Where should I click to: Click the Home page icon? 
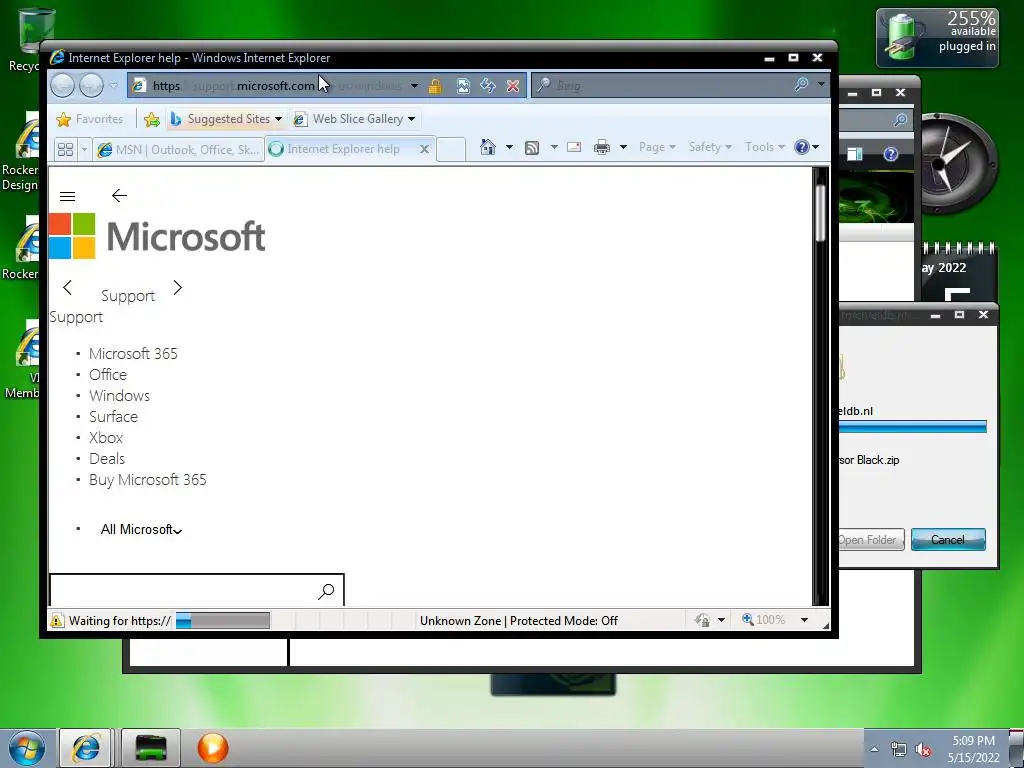(488, 147)
